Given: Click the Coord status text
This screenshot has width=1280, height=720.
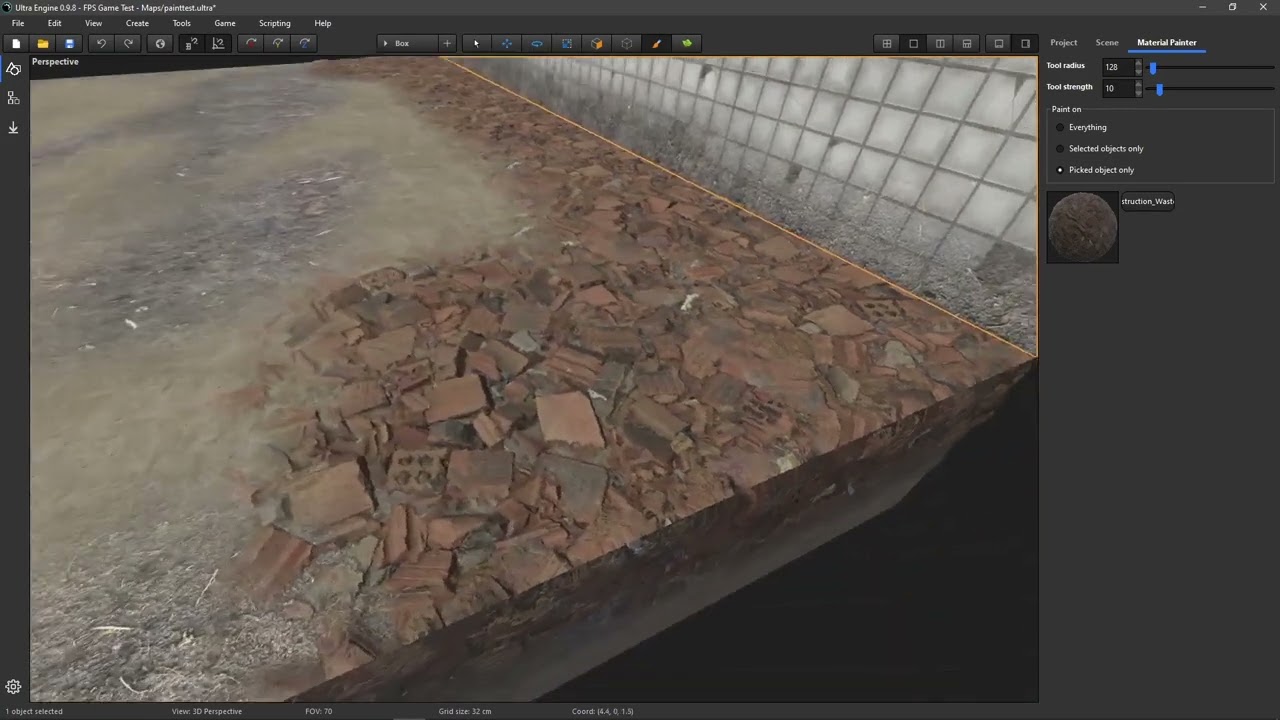Looking at the screenshot, I should tap(603, 711).
